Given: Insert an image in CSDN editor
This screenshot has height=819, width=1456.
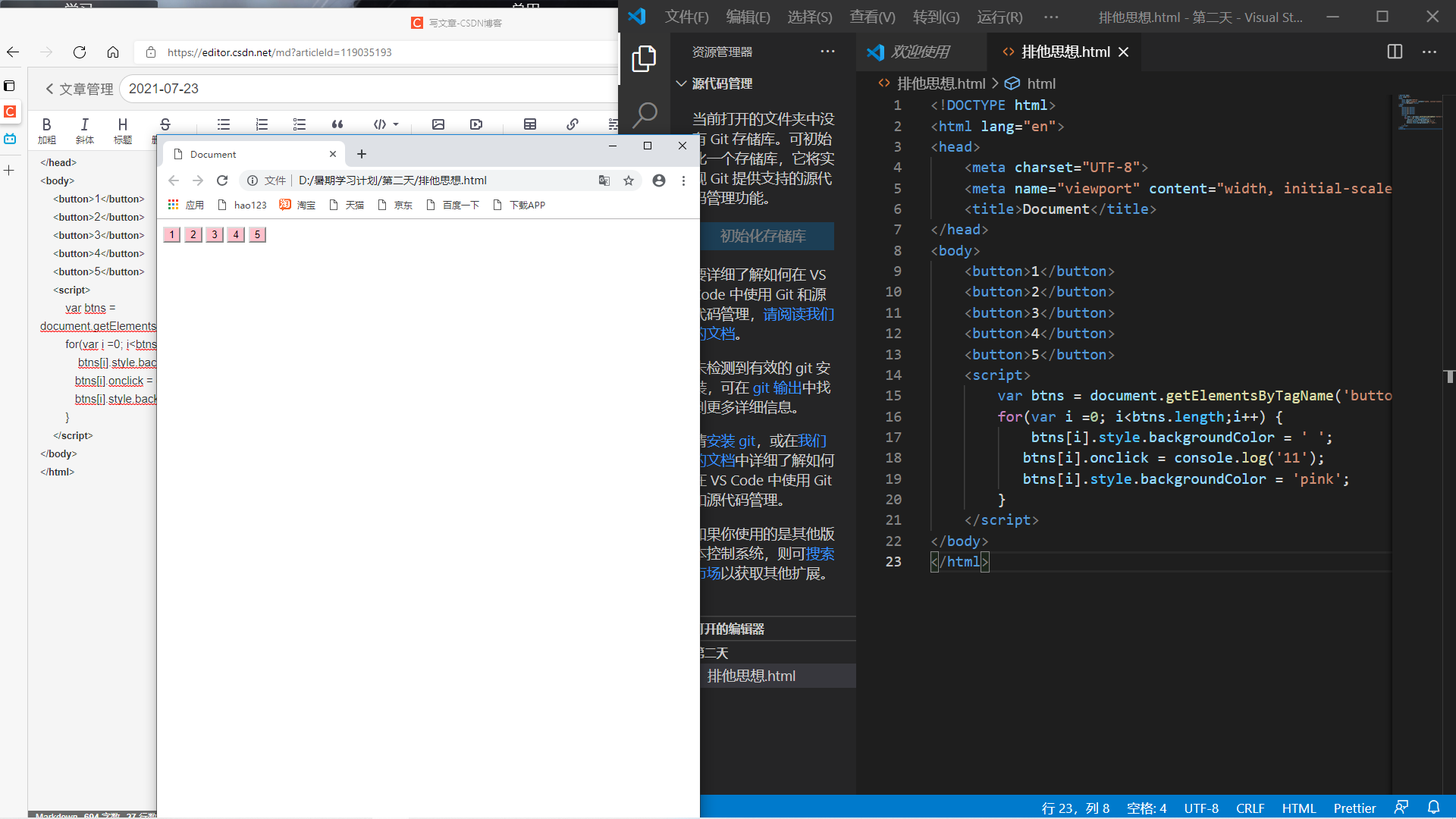Looking at the screenshot, I should [x=438, y=124].
